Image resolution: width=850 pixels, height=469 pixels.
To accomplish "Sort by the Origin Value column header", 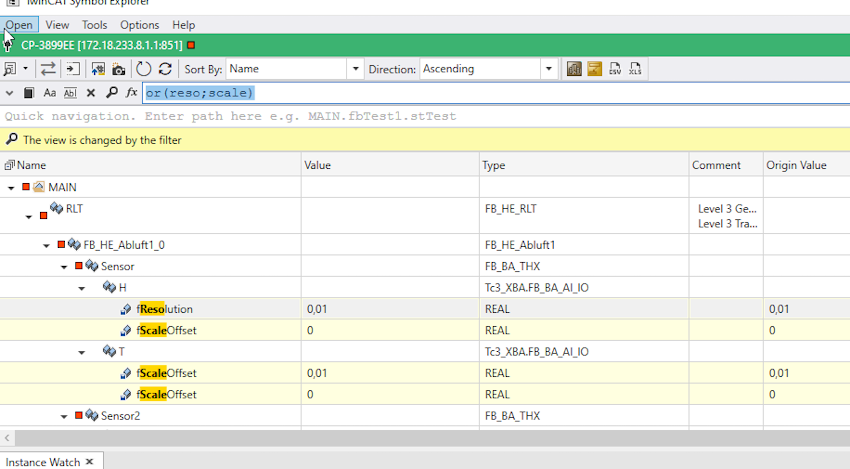I will [807, 165].
